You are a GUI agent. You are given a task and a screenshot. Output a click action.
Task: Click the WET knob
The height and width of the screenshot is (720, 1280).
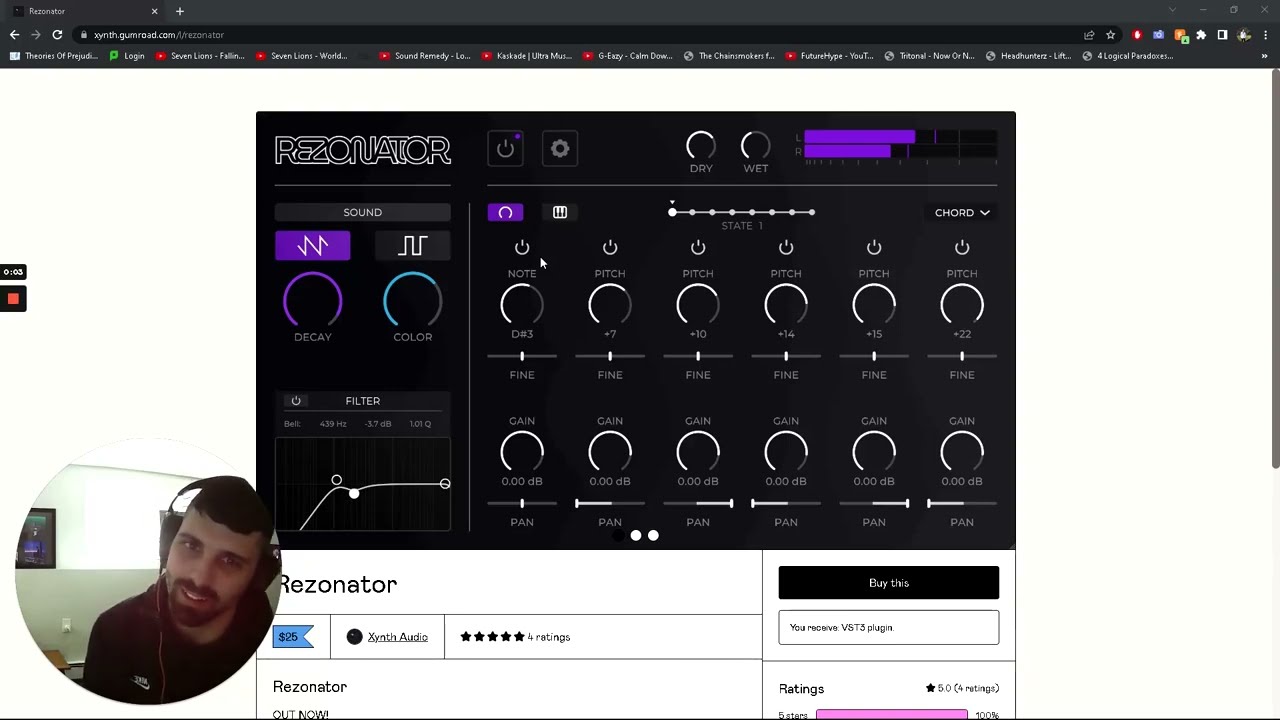point(756,146)
